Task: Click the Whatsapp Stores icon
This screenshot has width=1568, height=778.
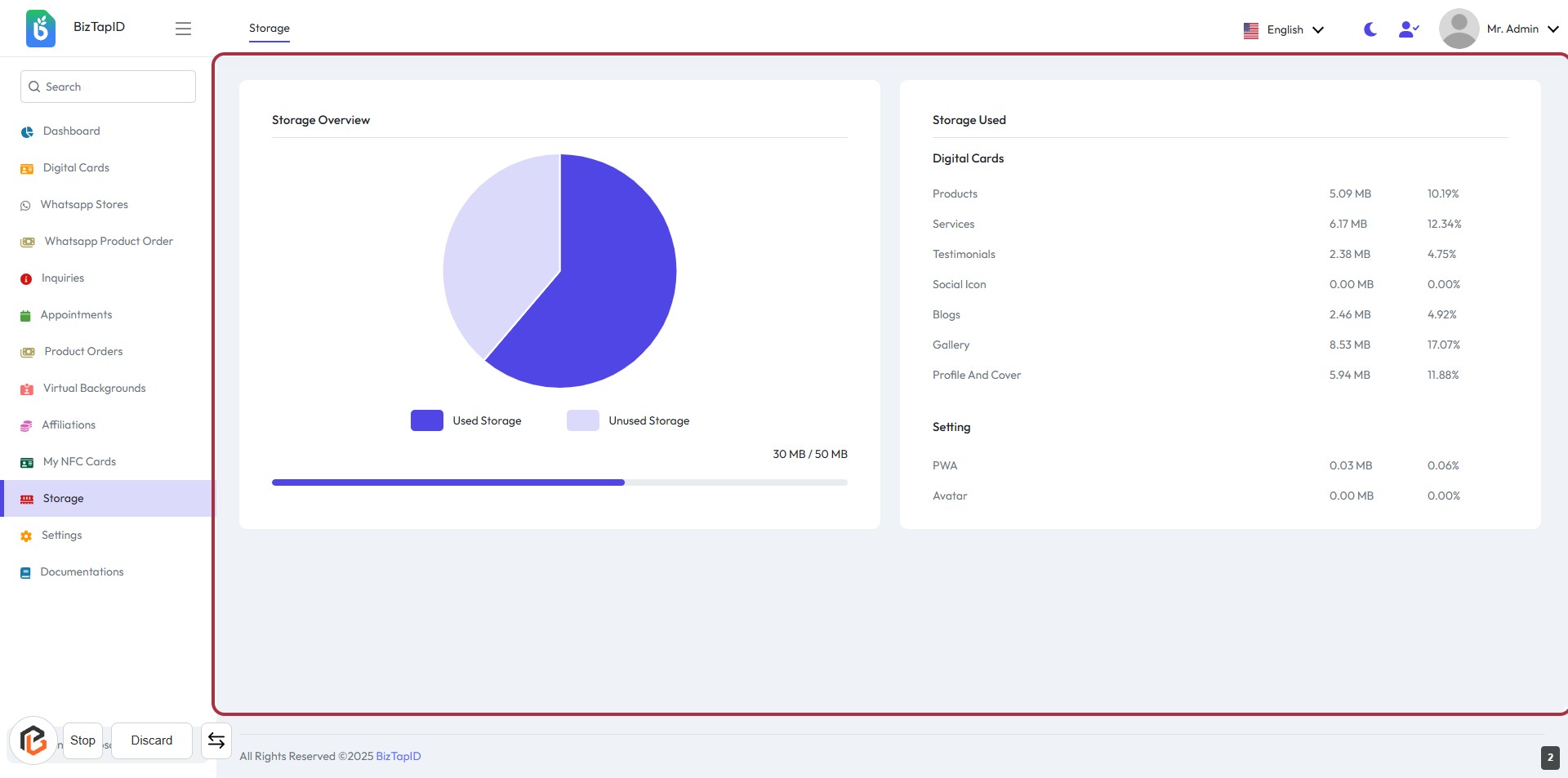Action: [x=25, y=206]
